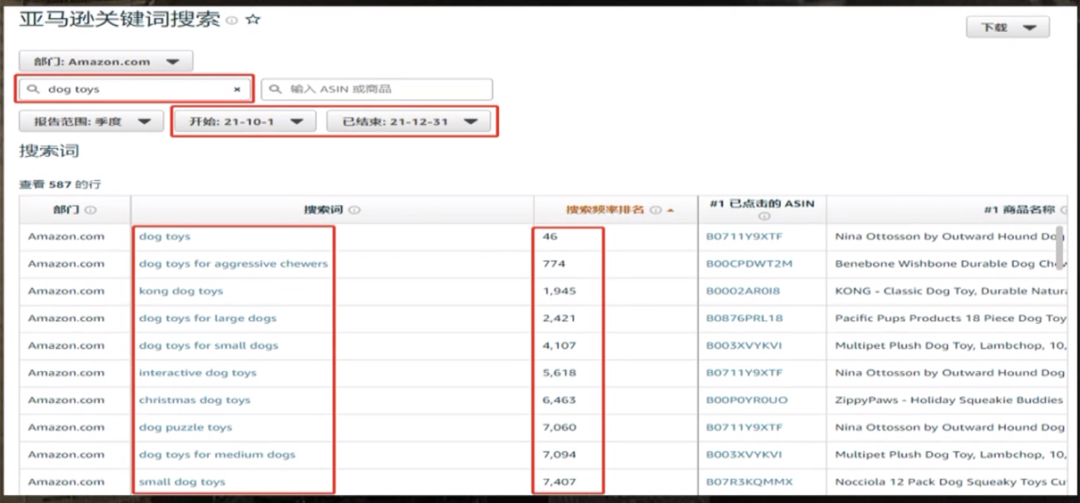Clear the dog toys search with x icon

pyautogui.click(x=237, y=90)
